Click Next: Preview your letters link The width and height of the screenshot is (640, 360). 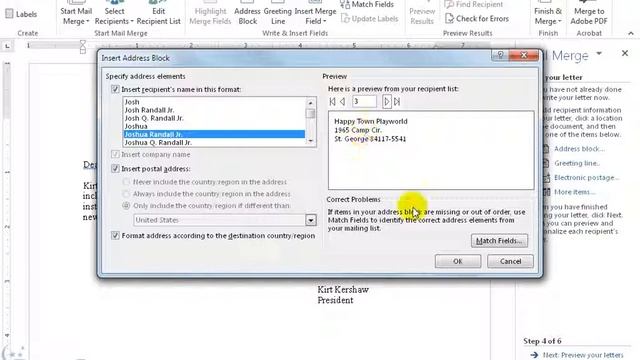(x=583, y=355)
